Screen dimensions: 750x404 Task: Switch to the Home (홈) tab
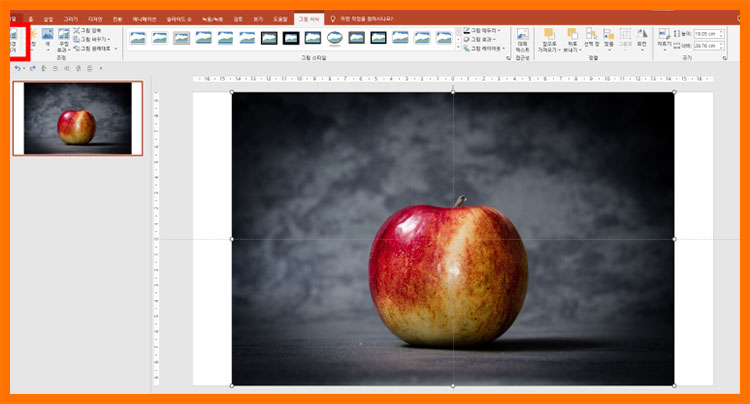31,19
